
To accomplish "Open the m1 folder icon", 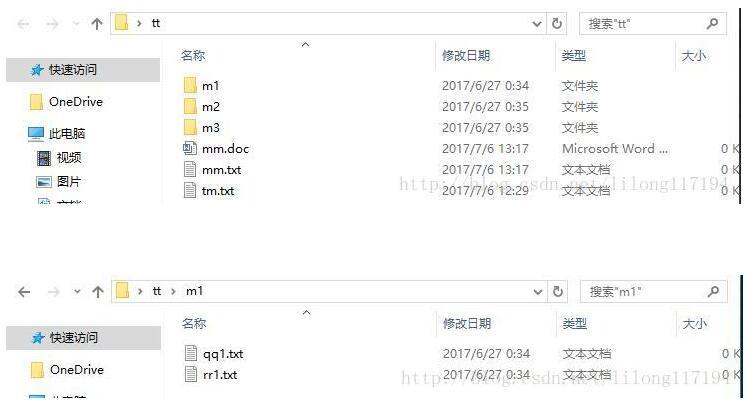I will click(190, 86).
